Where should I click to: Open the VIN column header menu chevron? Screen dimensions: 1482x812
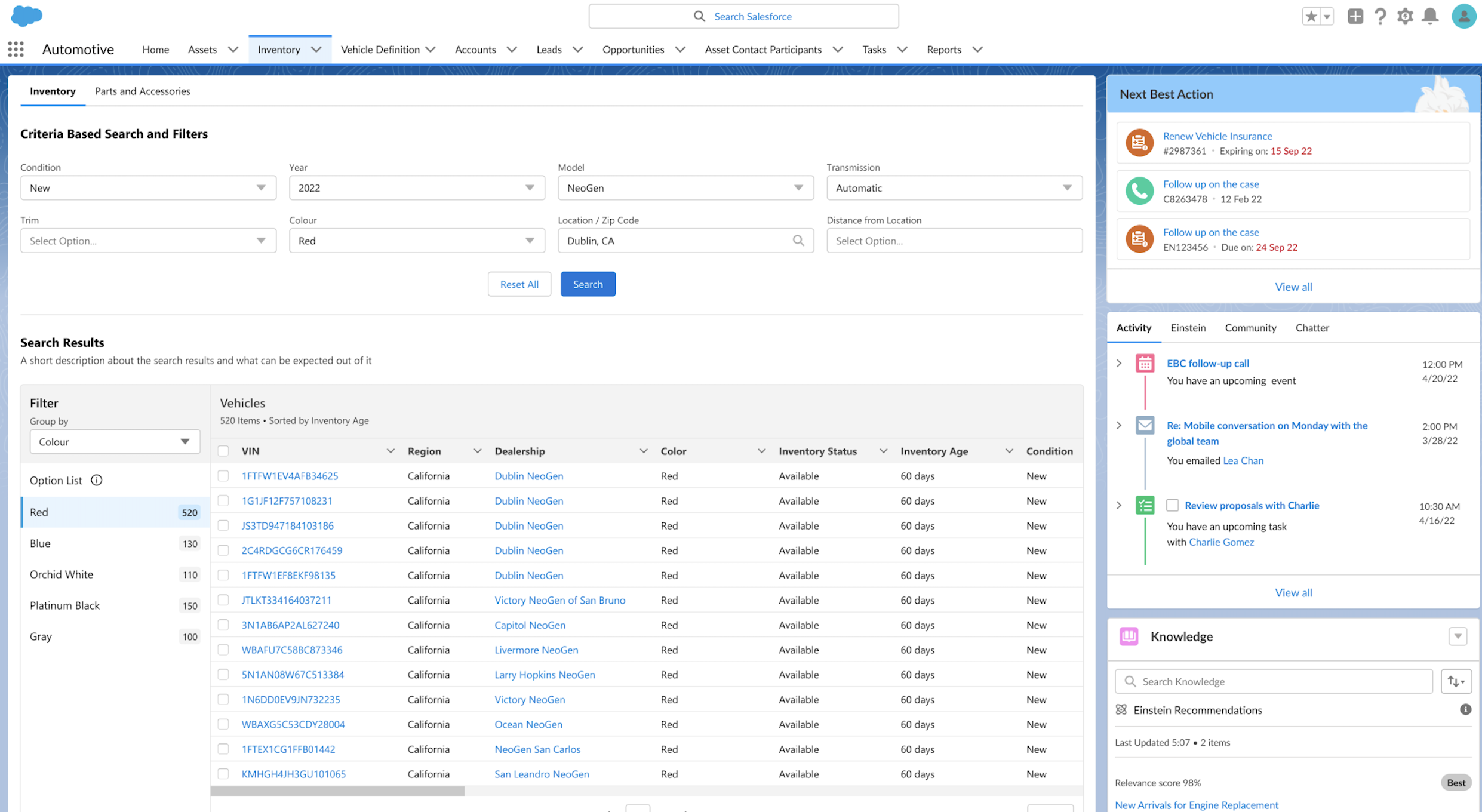[x=391, y=451]
